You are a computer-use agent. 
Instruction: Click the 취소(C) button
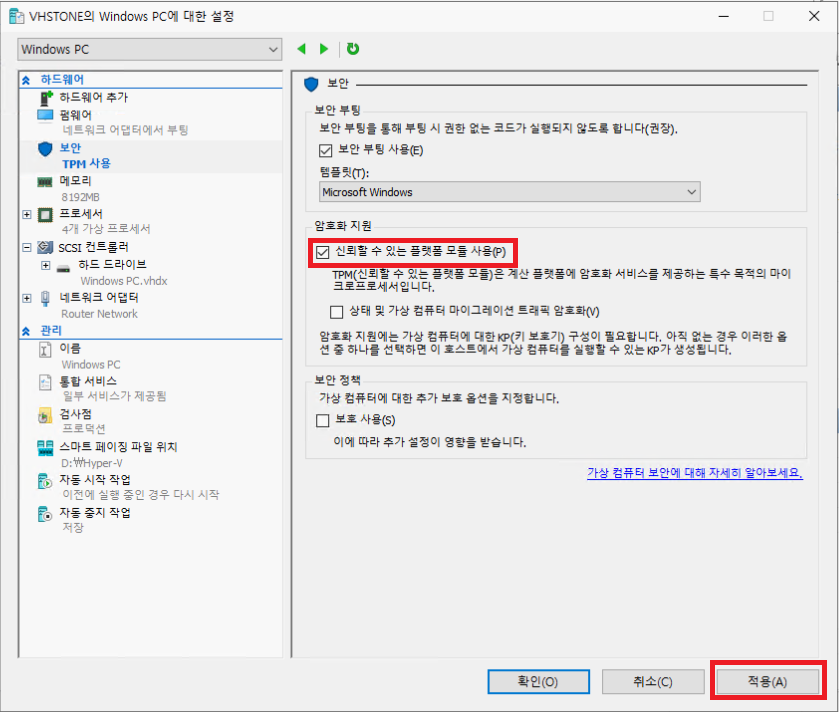(653, 682)
